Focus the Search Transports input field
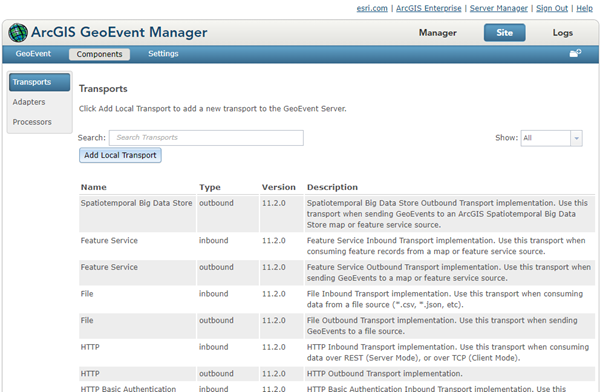Image resolution: width=600 pixels, height=392 pixels. [x=206, y=138]
